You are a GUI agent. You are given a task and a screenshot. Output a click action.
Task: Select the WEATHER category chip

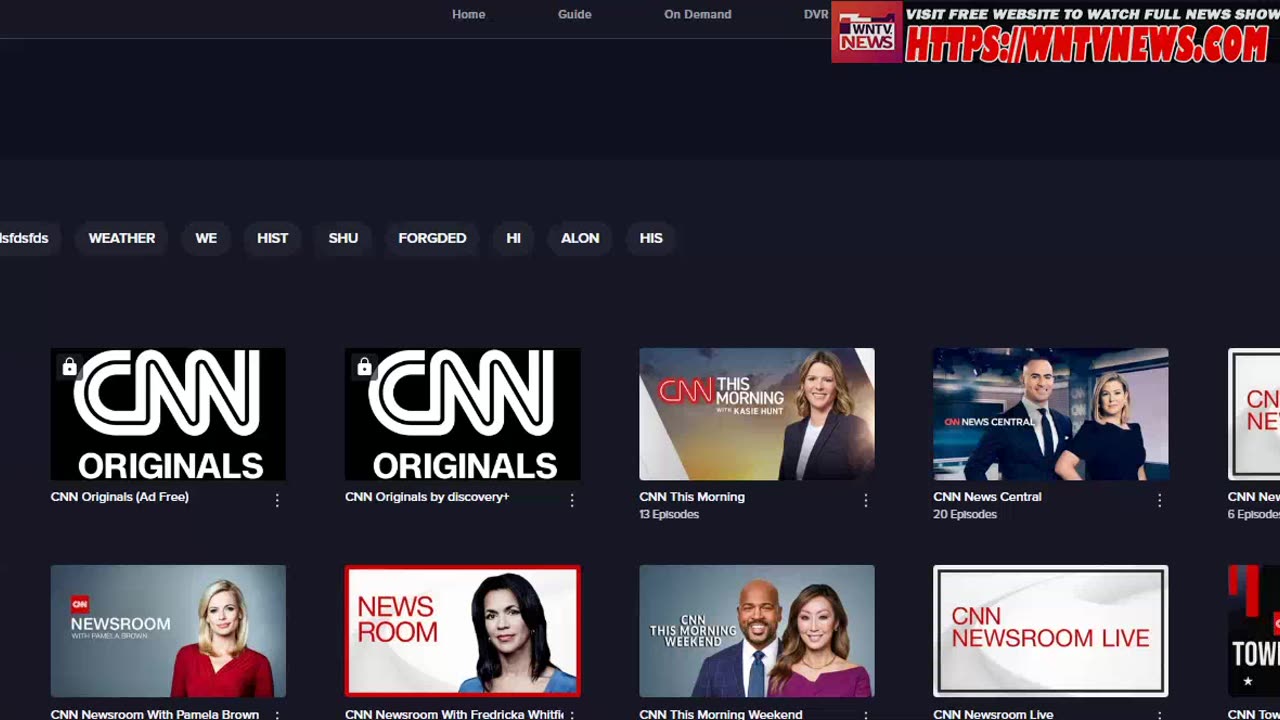click(122, 238)
